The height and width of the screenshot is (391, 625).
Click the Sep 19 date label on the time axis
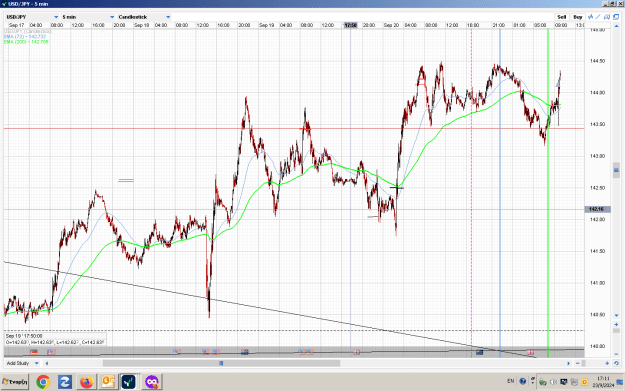266,25
